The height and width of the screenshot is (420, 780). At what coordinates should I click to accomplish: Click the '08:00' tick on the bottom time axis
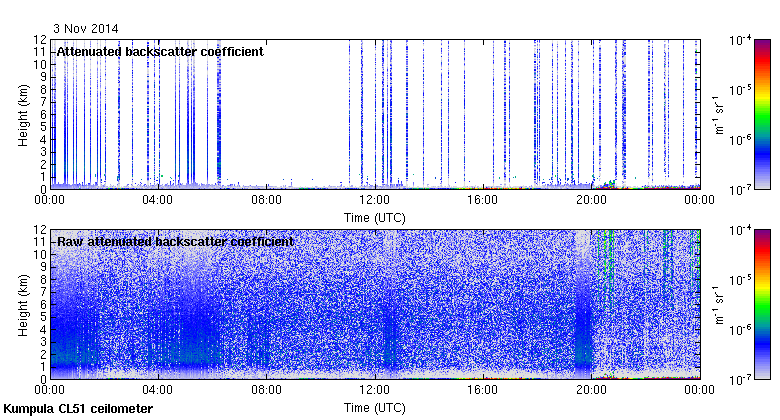266,390
